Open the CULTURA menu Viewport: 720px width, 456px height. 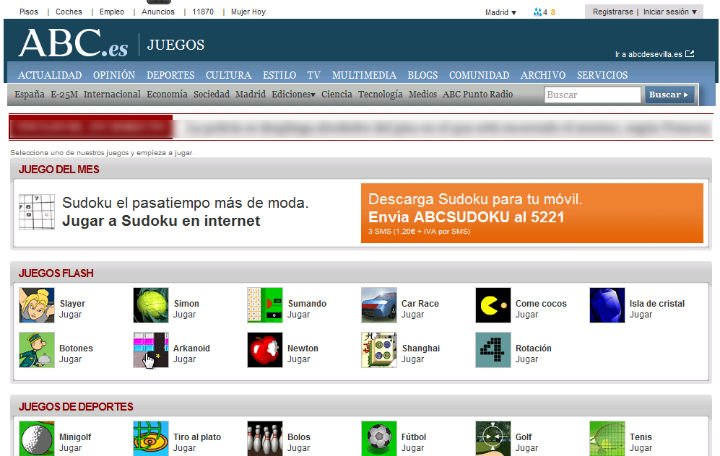(x=228, y=75)
